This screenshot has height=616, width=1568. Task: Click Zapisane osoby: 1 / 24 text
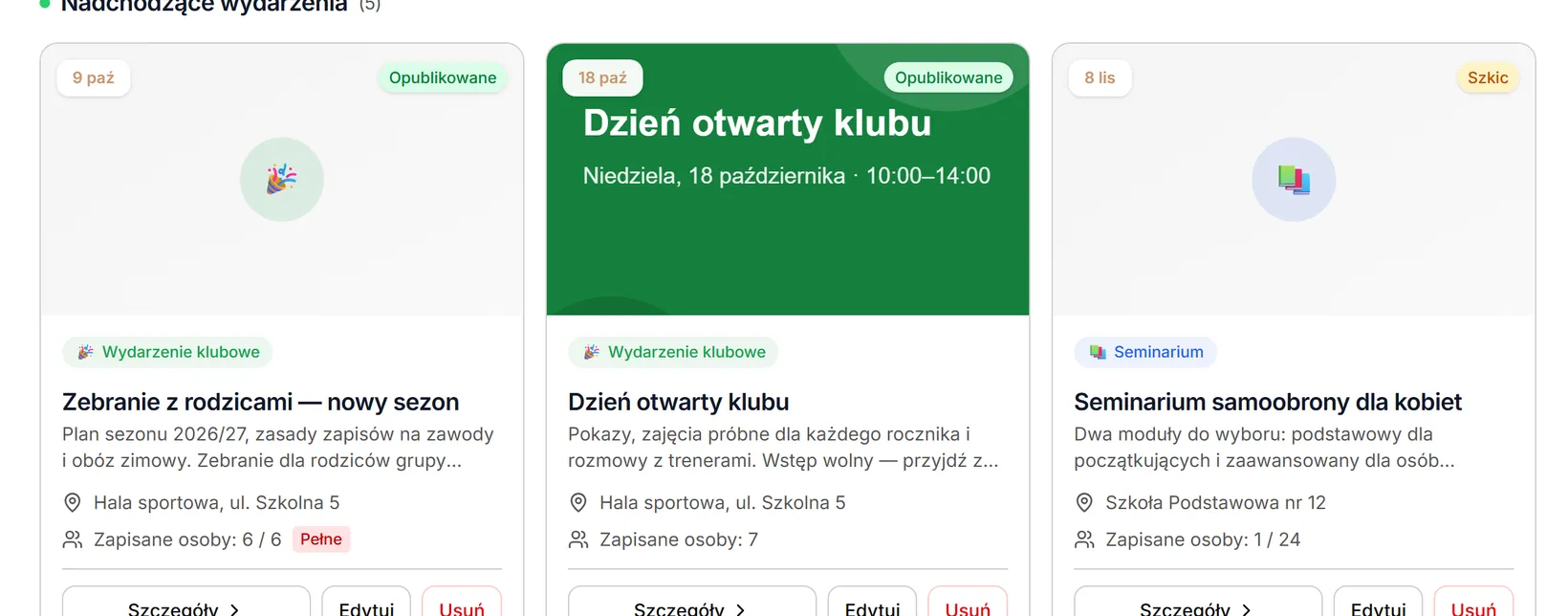point(1203,539)
